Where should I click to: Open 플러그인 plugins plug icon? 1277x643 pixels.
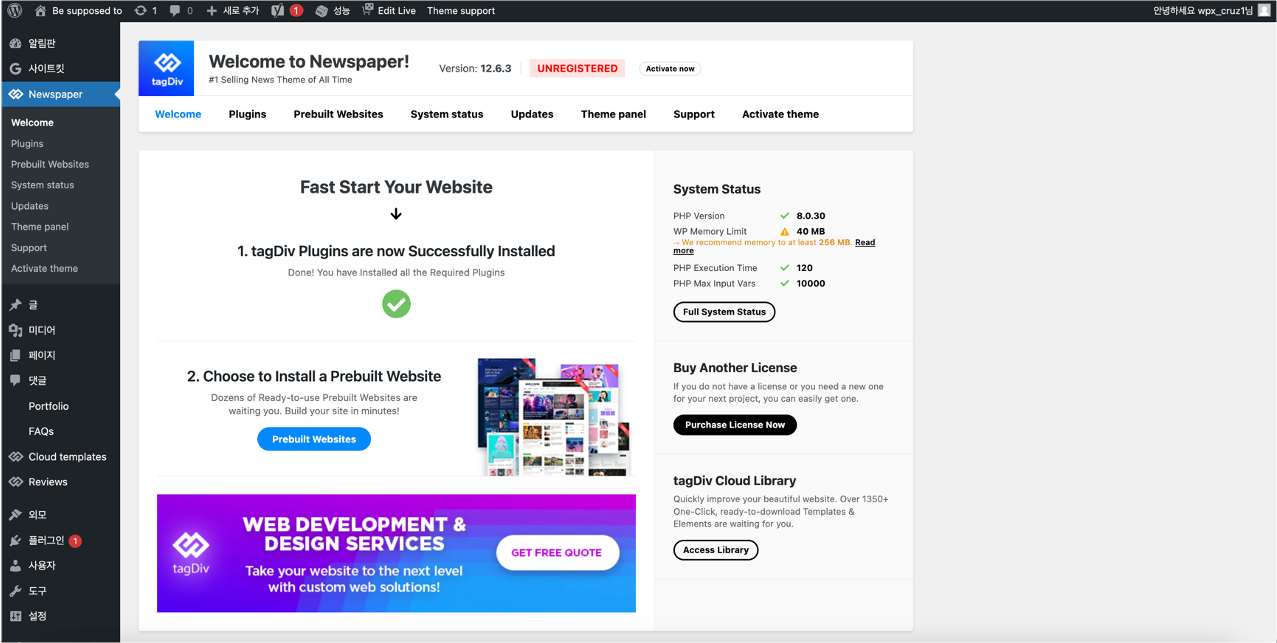click(x=15, y=540)
